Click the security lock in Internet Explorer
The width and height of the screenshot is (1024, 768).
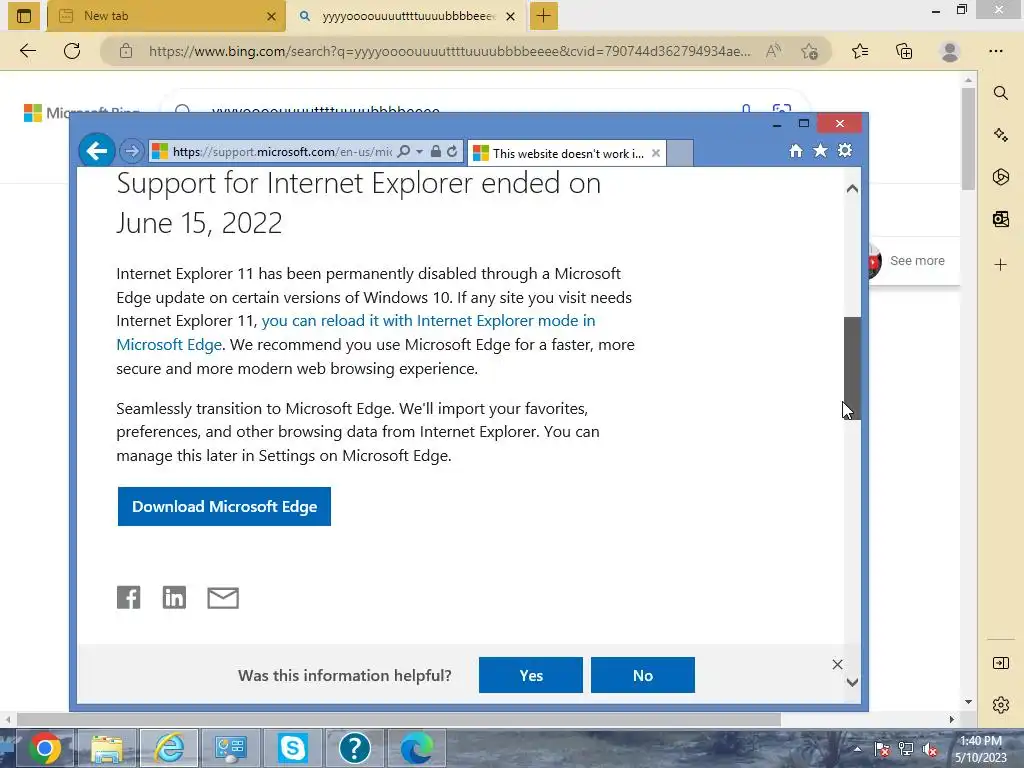(436, 152)
